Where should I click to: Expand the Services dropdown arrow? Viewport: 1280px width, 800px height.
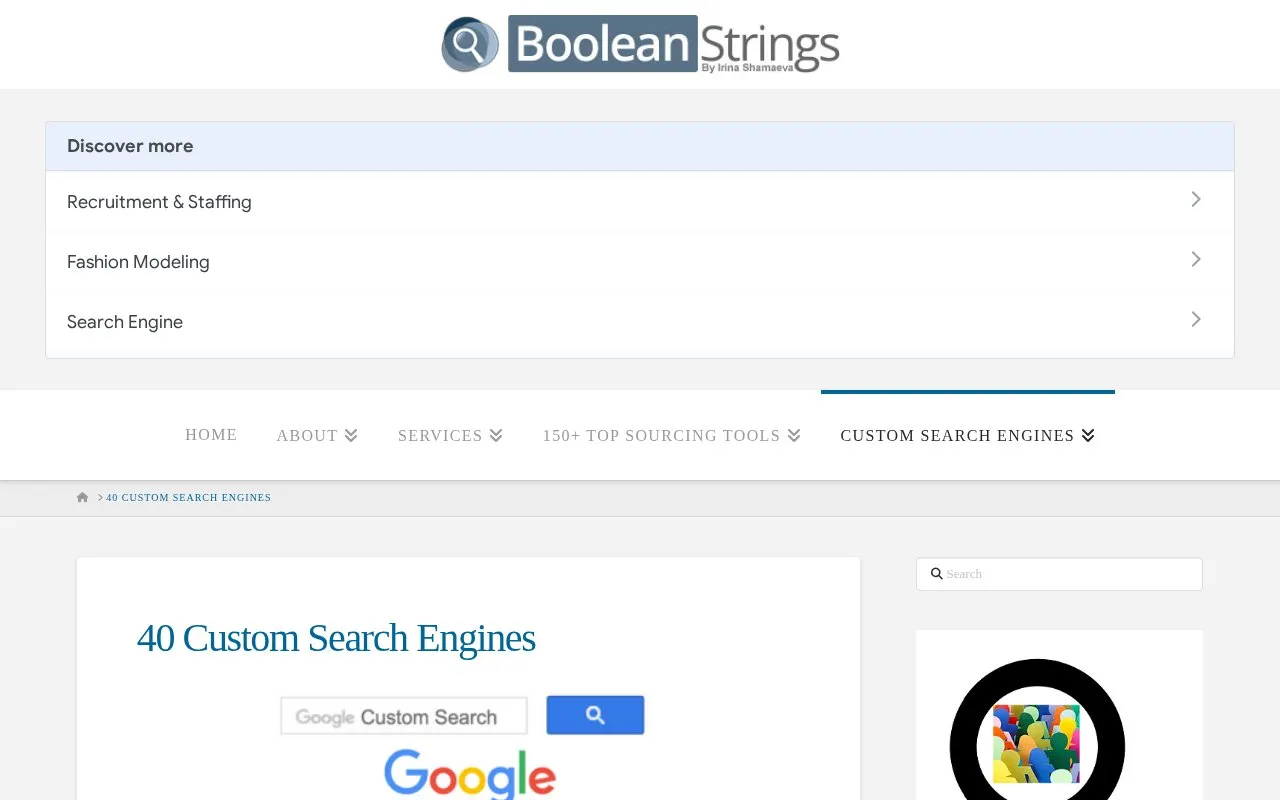[496, 436]
